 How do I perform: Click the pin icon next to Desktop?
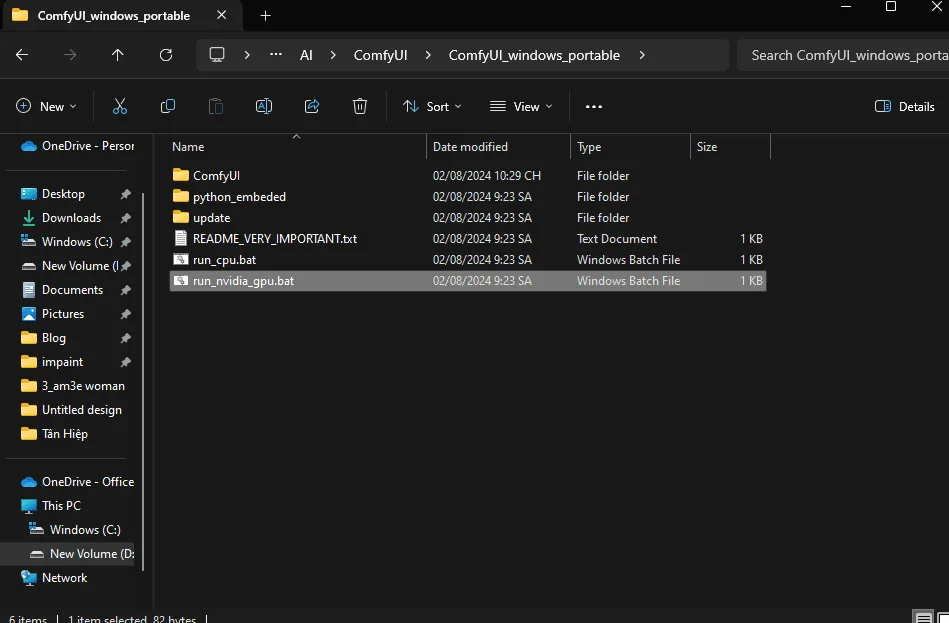pos(125,194)
